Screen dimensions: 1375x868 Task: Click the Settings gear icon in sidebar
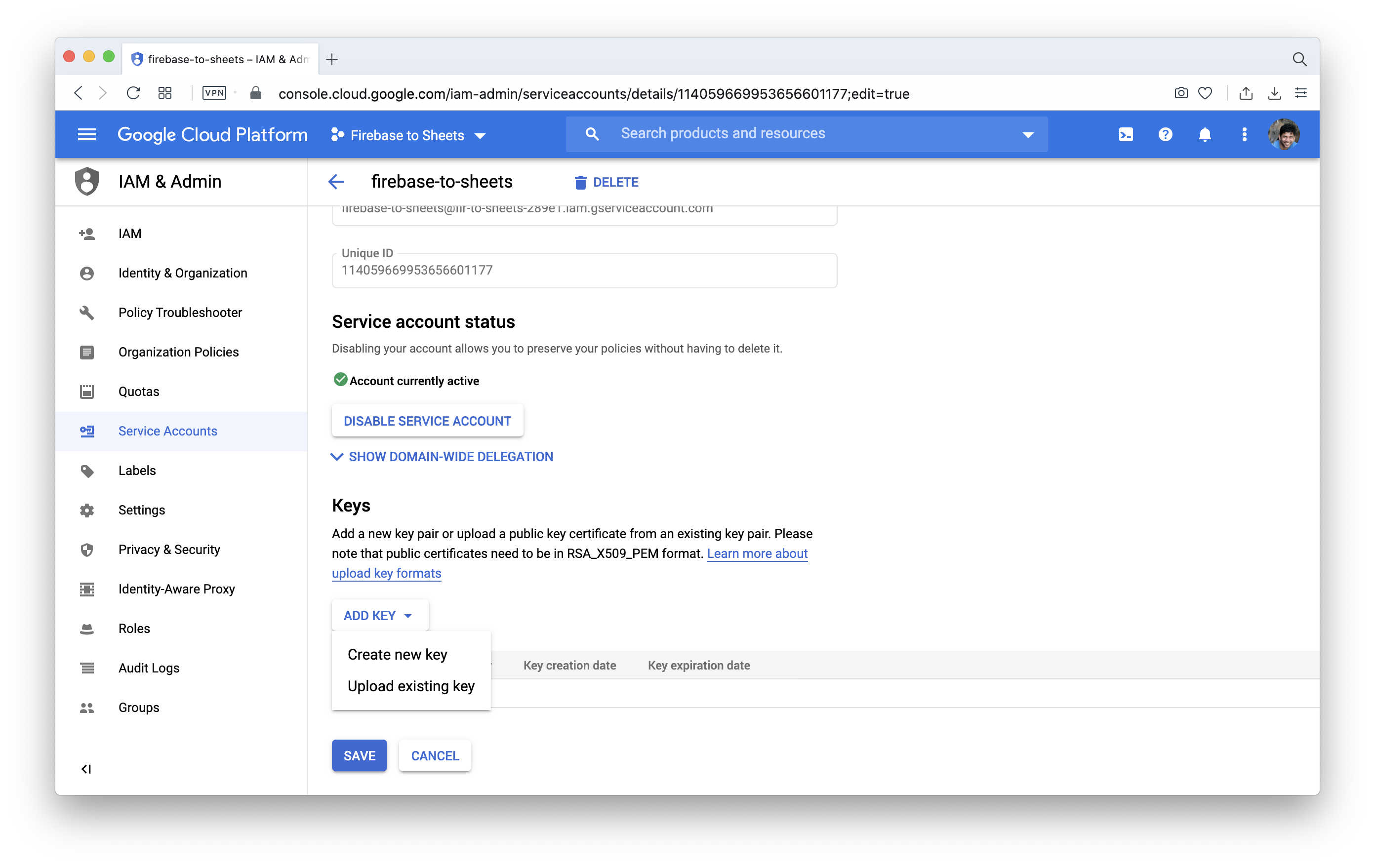point(87,510)
